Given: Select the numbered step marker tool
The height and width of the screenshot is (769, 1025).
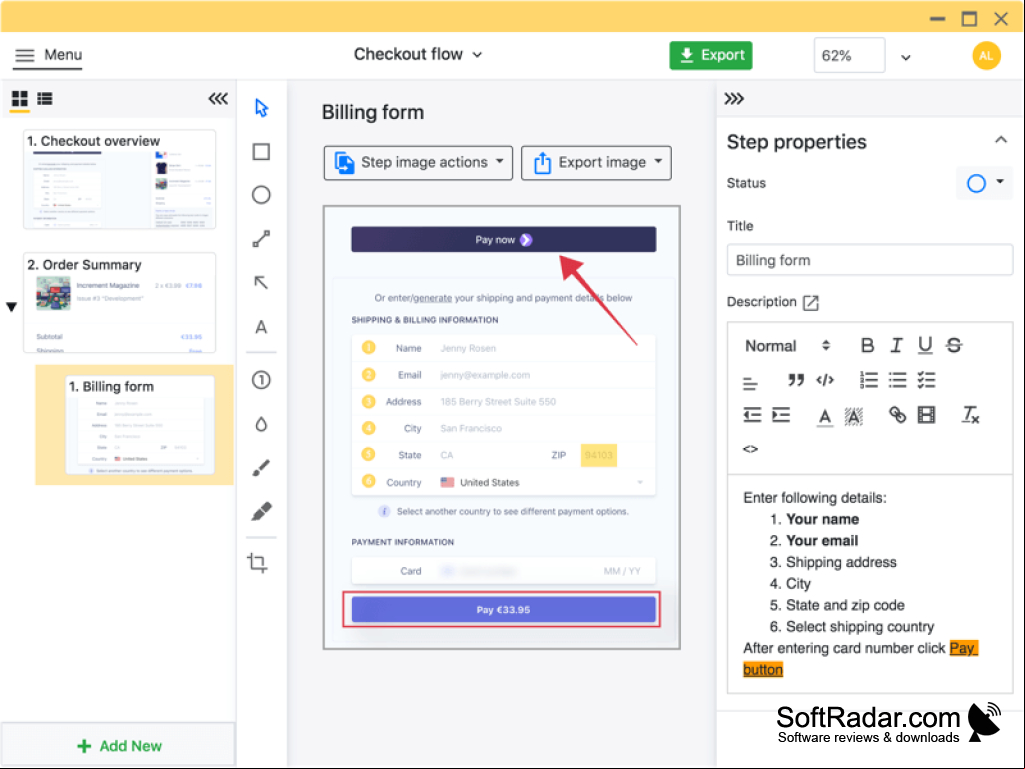Looking at the screenshot, I should (x=261, y=380).
